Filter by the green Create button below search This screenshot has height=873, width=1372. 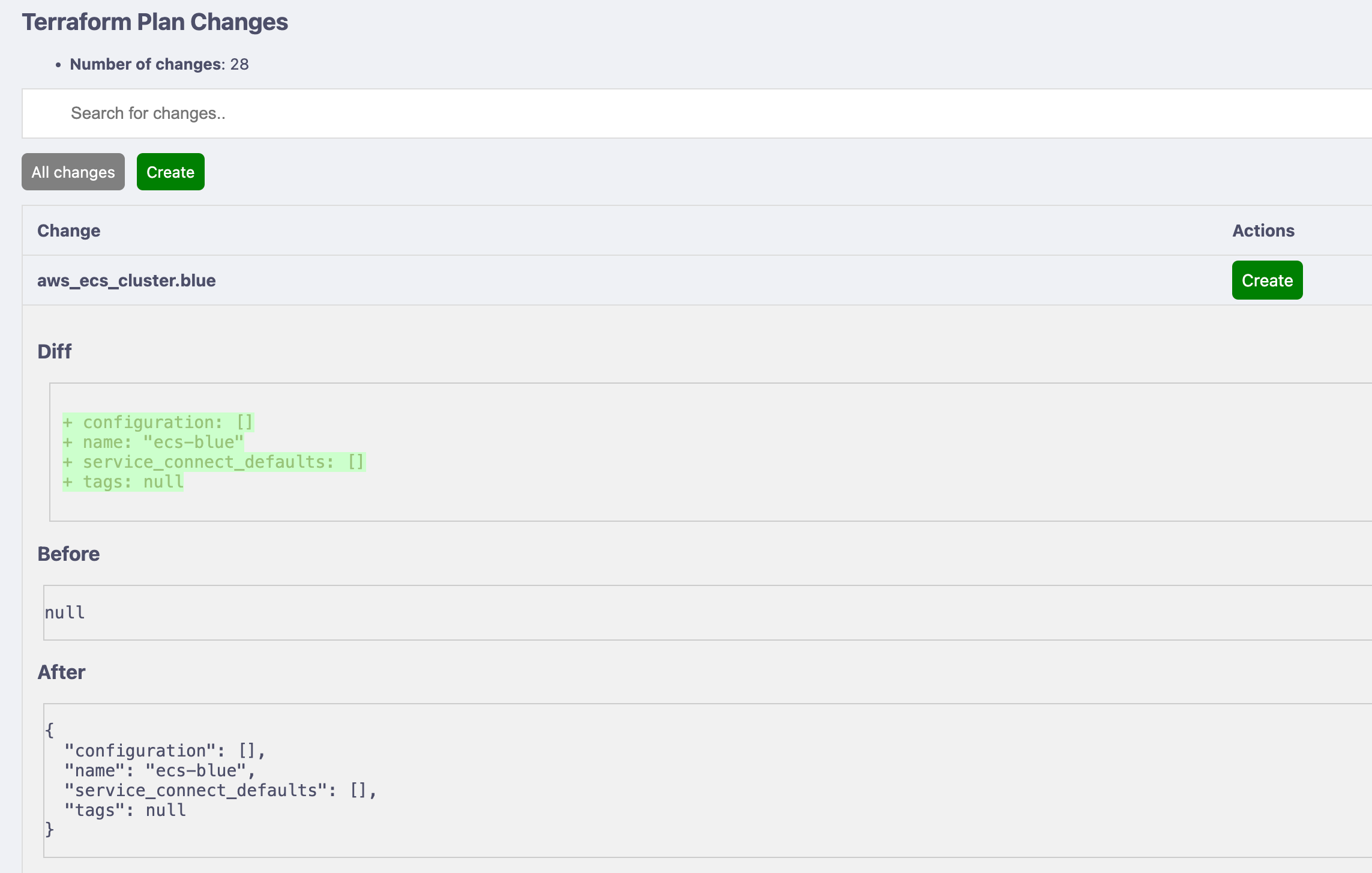click(x=170, y=172)
